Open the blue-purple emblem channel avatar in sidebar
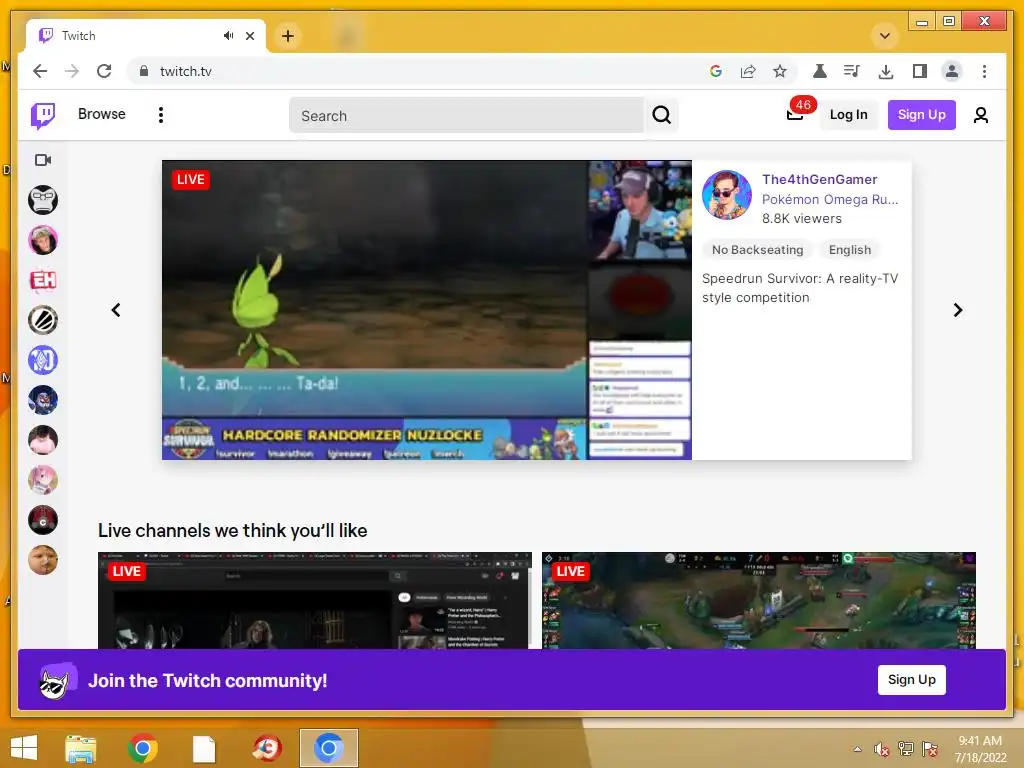The height and width of the screenshot is (768, 1024). pos(43,360)
